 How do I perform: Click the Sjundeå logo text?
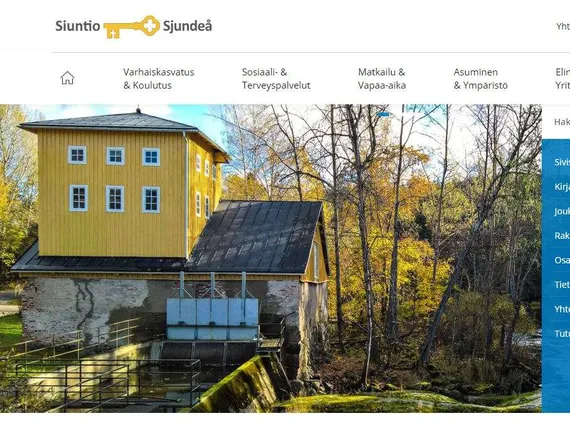point(187,27)
